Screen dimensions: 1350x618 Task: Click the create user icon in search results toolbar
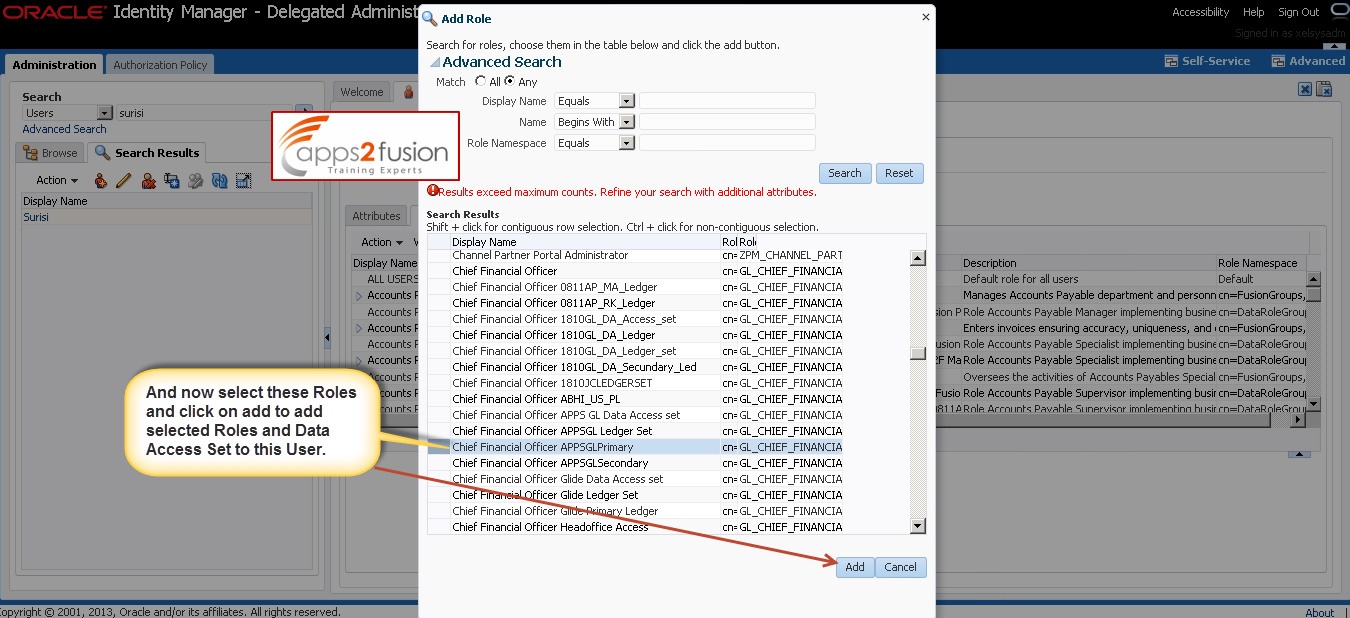point(100,181)
